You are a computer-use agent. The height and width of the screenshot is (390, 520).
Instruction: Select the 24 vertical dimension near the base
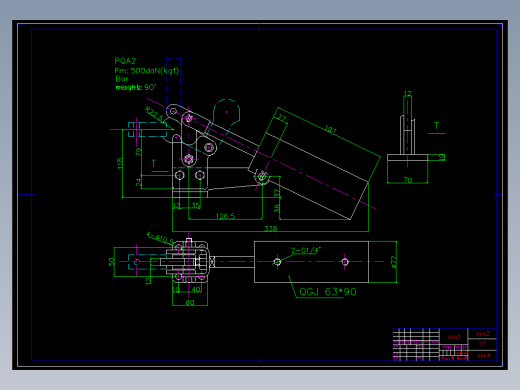138,182
